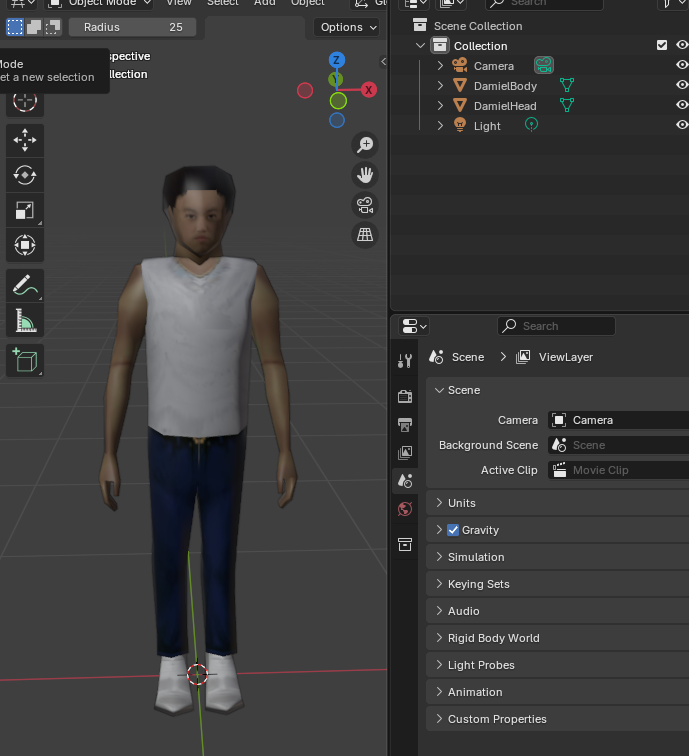Select the Add Cube tool
Viewport: 689px width, 756px height.
click(25, 361)
